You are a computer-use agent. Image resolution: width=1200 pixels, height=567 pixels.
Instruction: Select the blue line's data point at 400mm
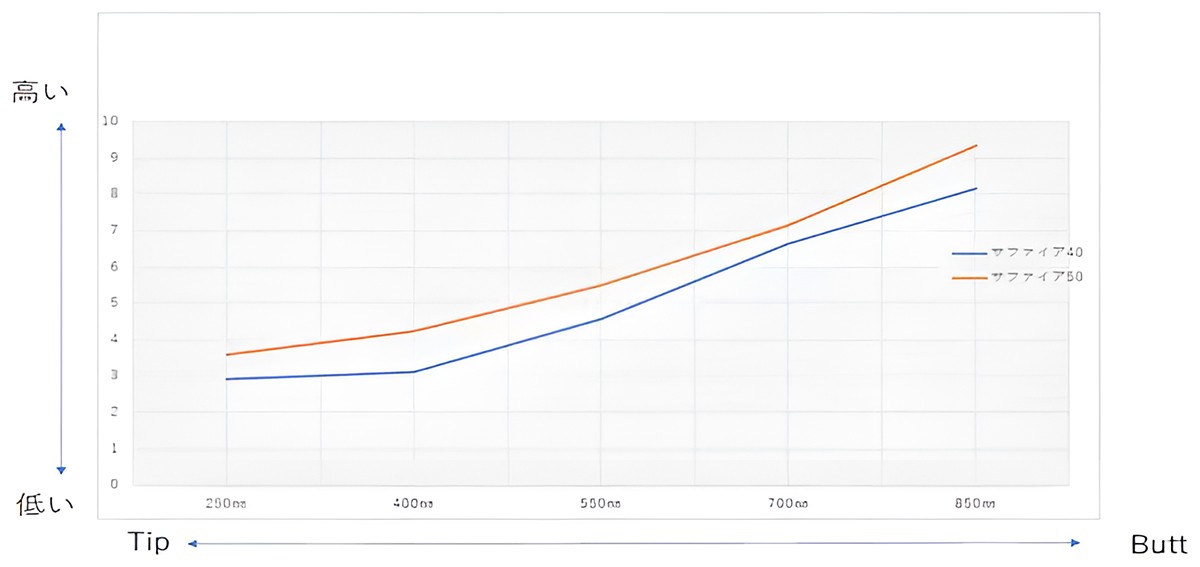pyautogui.click(x=414, y=372)
